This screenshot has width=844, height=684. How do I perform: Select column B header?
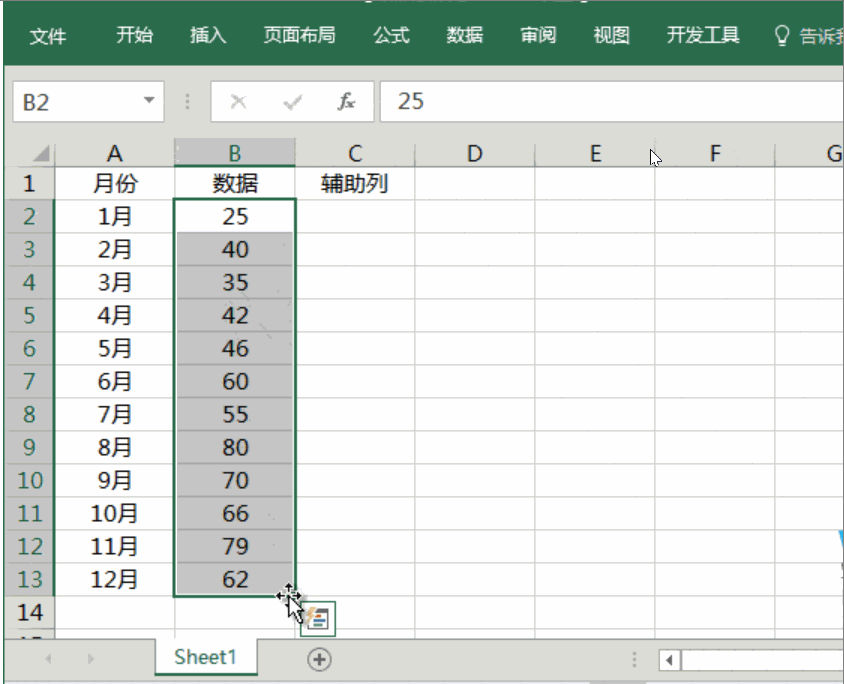tap(235, 153)
